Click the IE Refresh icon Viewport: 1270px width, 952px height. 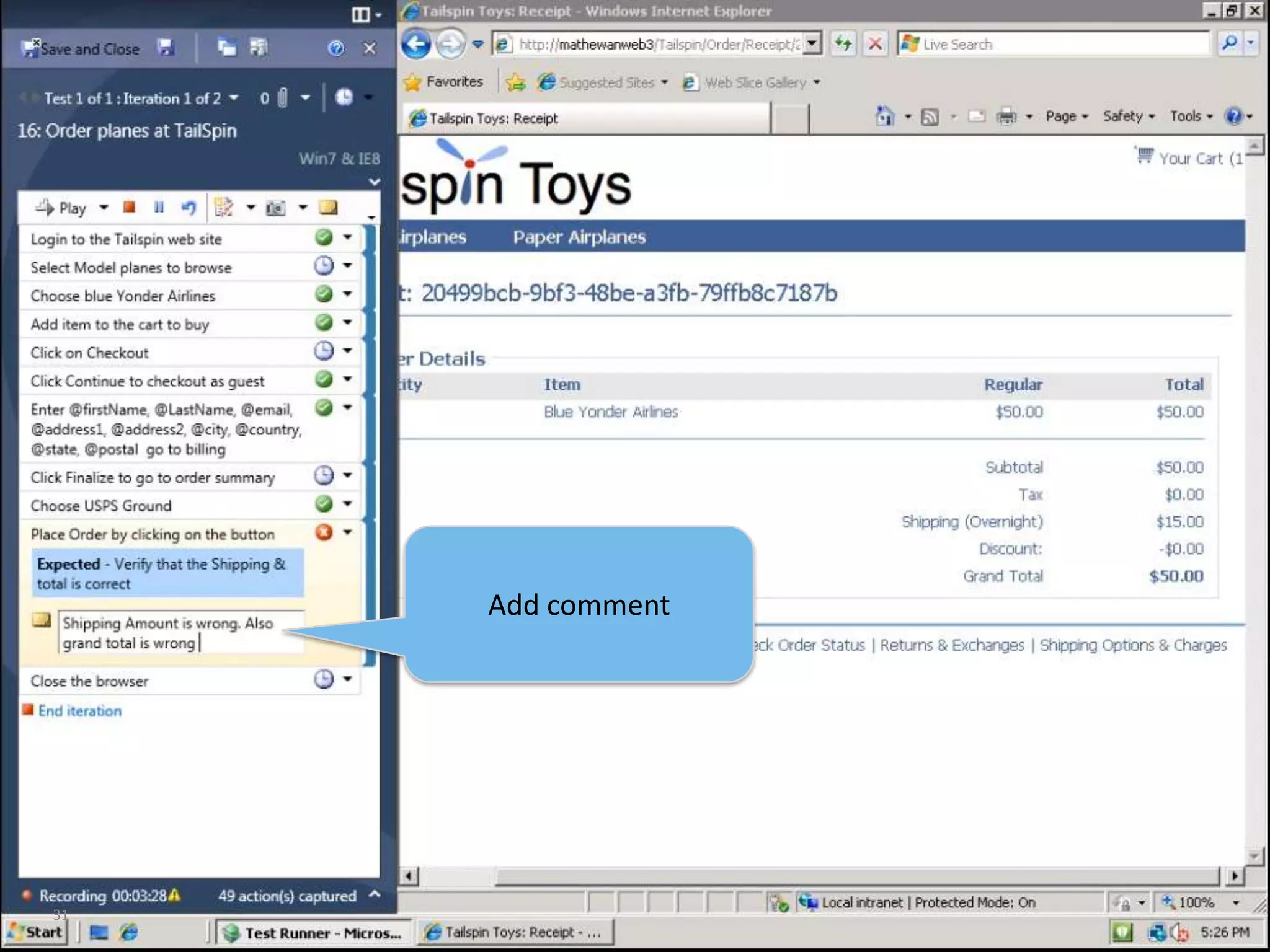coord(843,43)
